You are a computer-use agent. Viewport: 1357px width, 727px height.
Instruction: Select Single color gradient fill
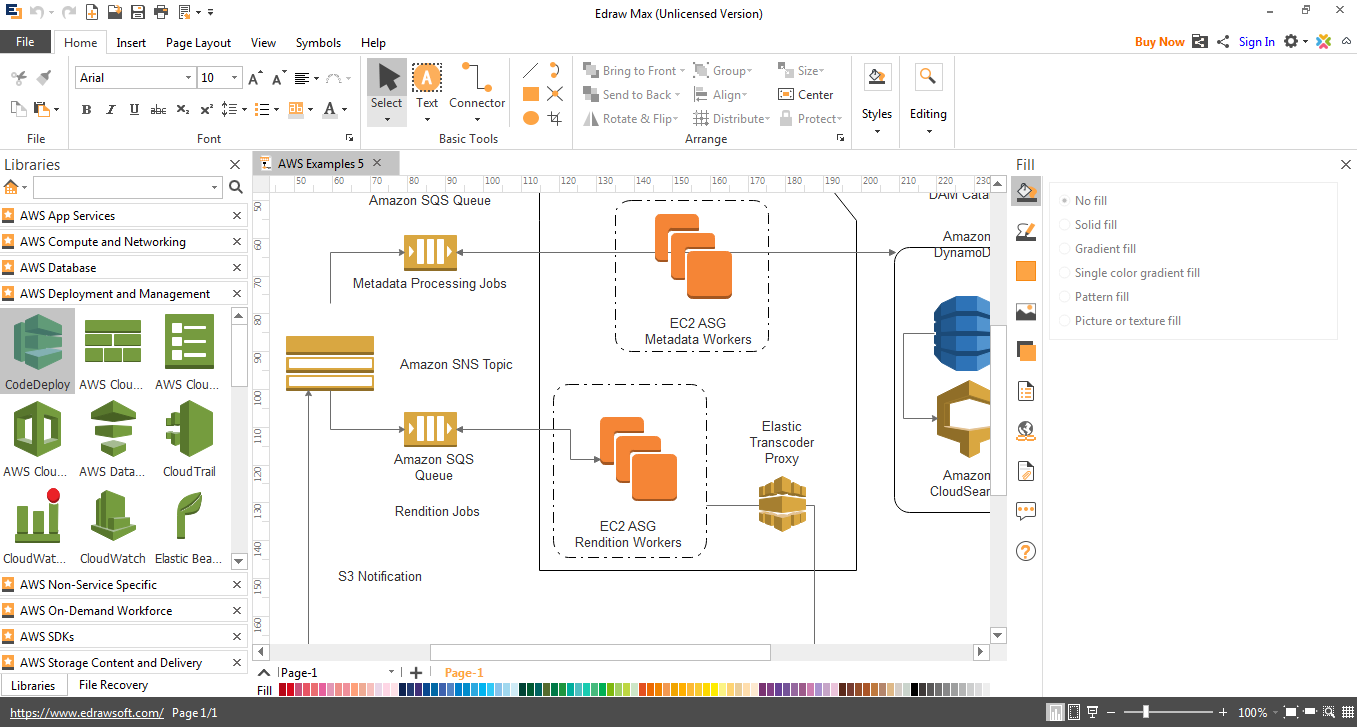[x=1129, y=273]
